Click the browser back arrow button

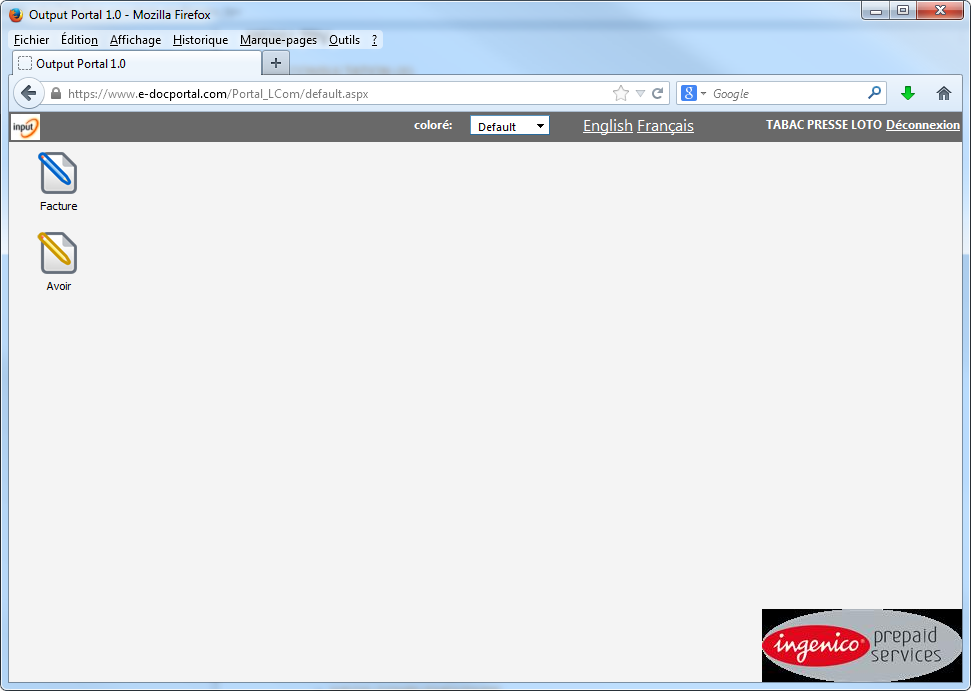tap(28, 93)
